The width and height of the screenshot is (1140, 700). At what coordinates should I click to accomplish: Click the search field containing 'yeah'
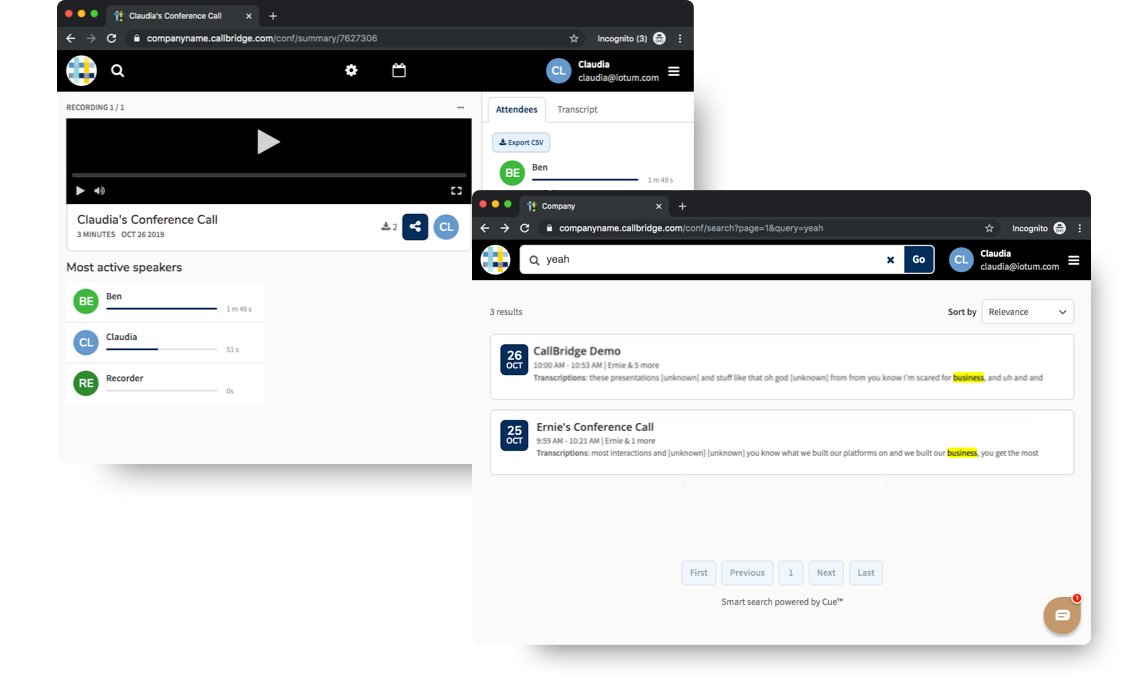coord(700,259)
